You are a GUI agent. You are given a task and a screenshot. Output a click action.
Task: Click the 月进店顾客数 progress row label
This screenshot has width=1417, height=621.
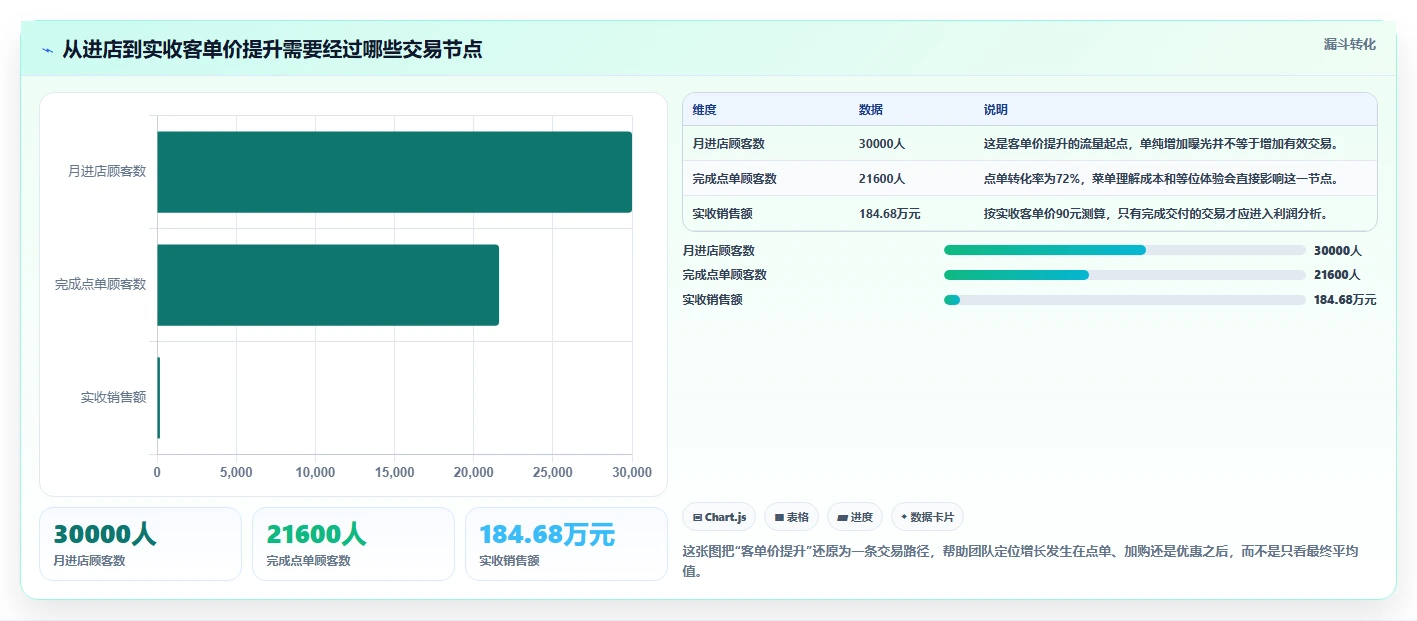point(719,251)
